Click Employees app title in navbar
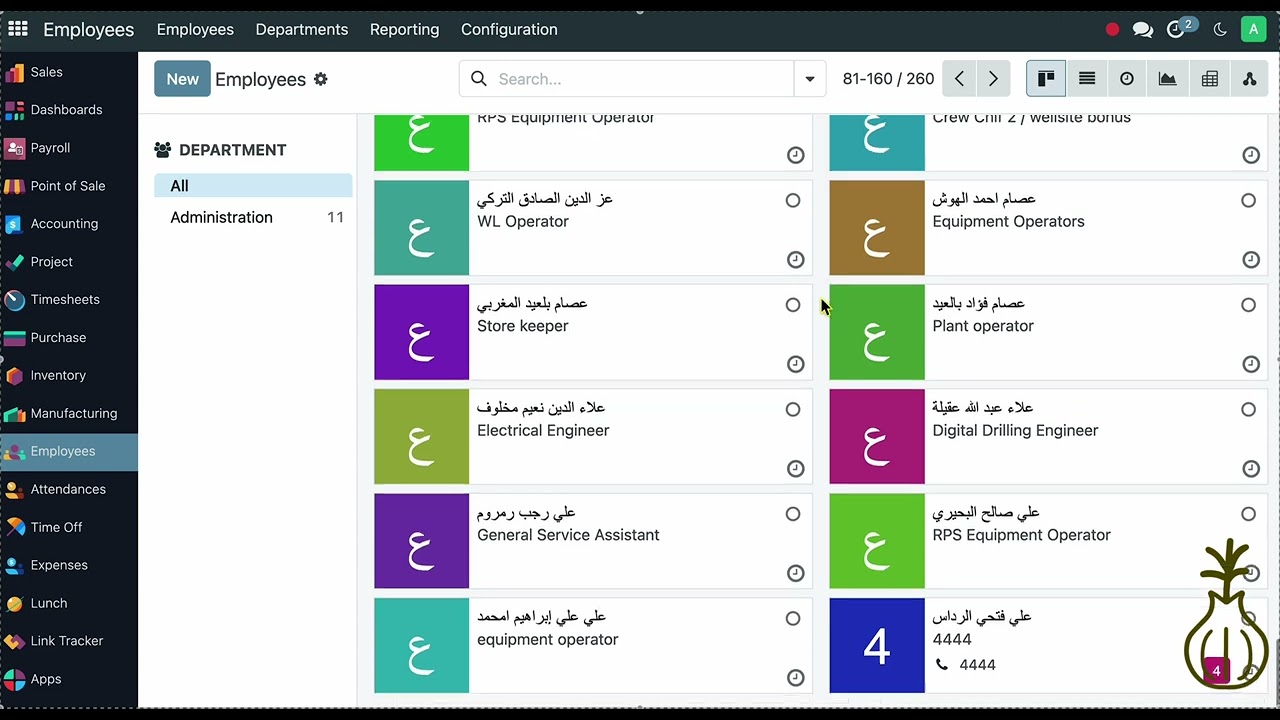1280x720 pixels. [88, 29]
